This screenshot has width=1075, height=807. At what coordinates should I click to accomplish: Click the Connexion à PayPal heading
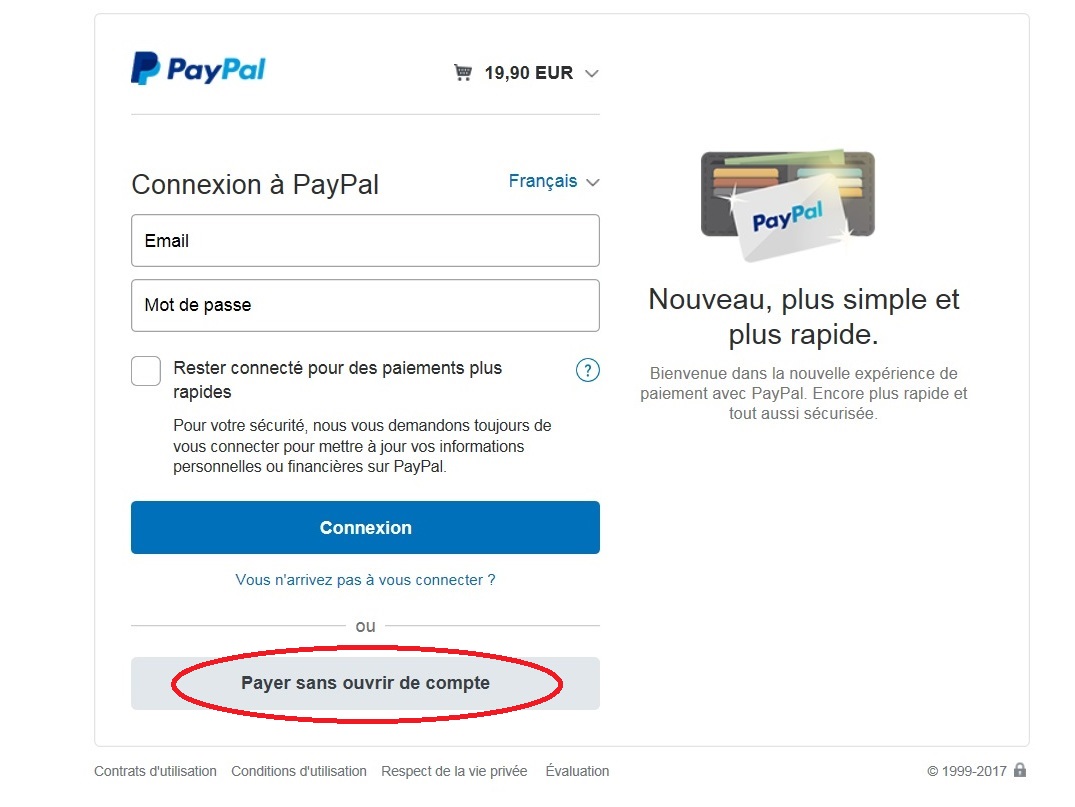(255, 184)
